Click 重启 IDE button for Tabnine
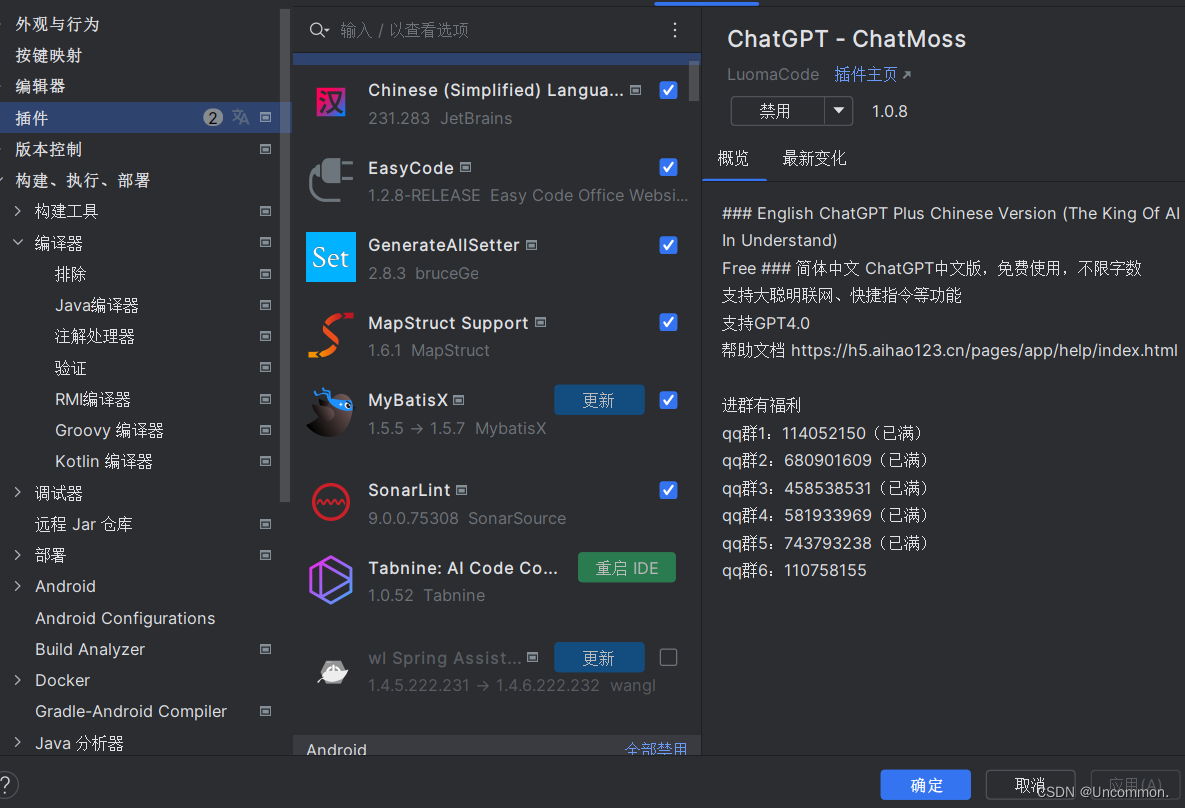 pyautogui.click(x=627, y=568)
